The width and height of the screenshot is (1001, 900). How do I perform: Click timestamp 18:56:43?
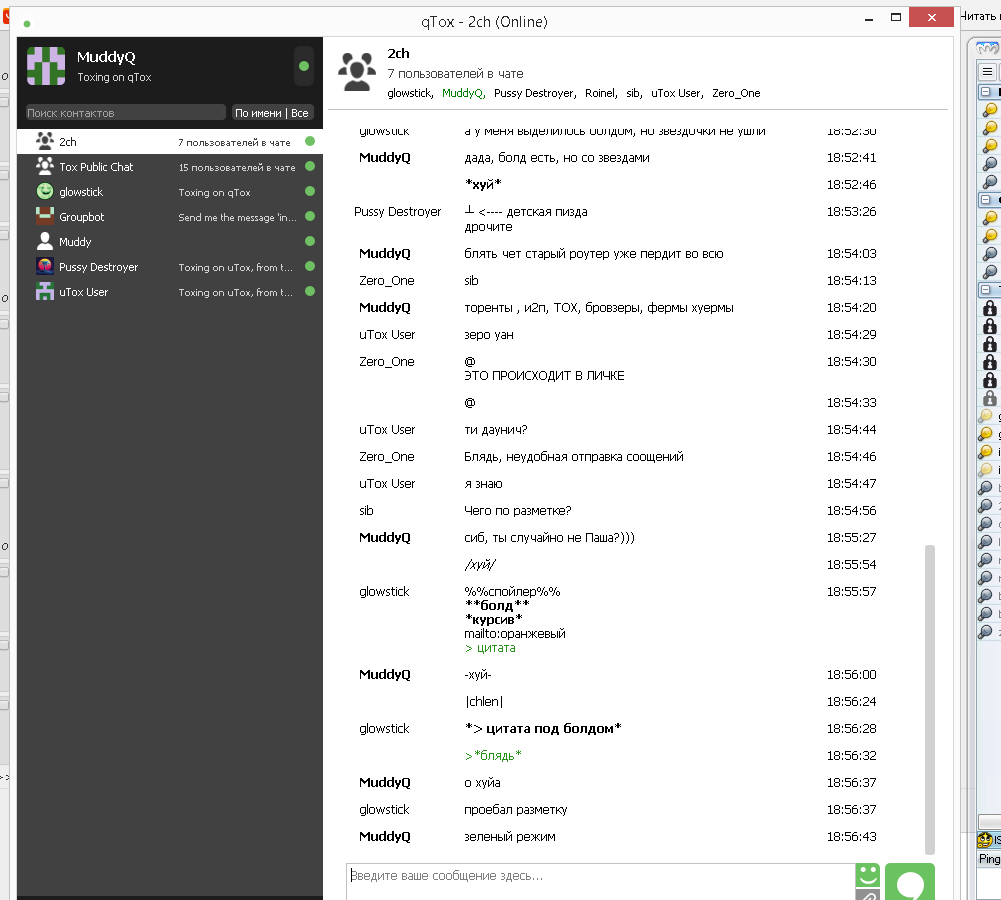[852, 837]
